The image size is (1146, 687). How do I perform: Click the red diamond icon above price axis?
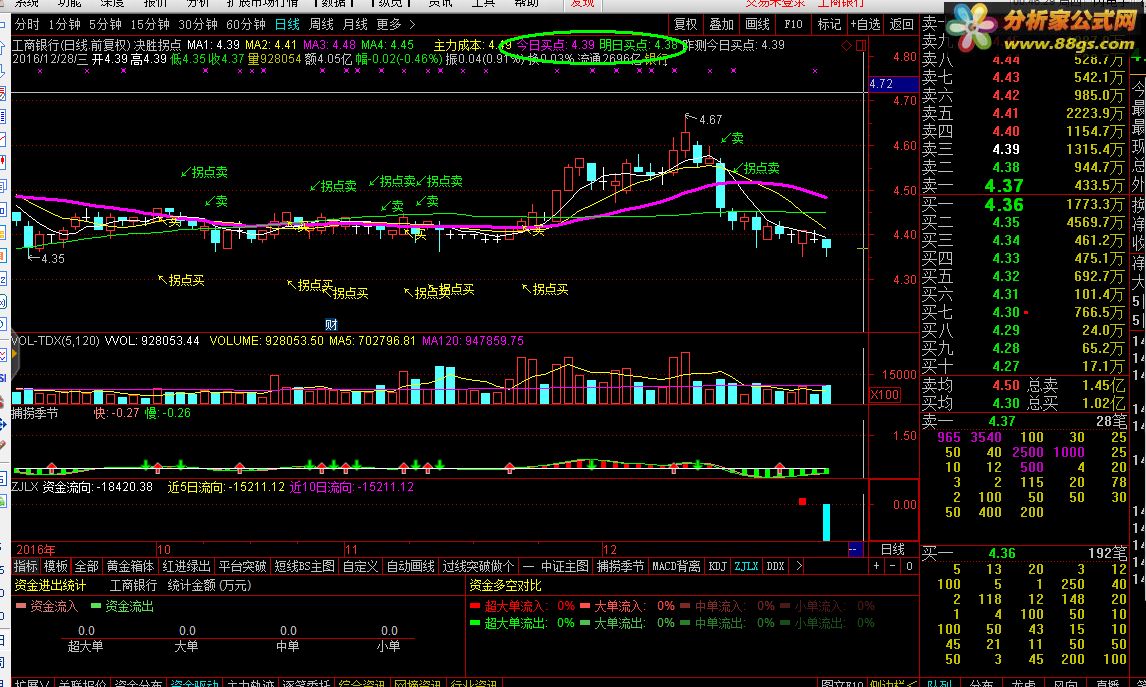point(846,45)
